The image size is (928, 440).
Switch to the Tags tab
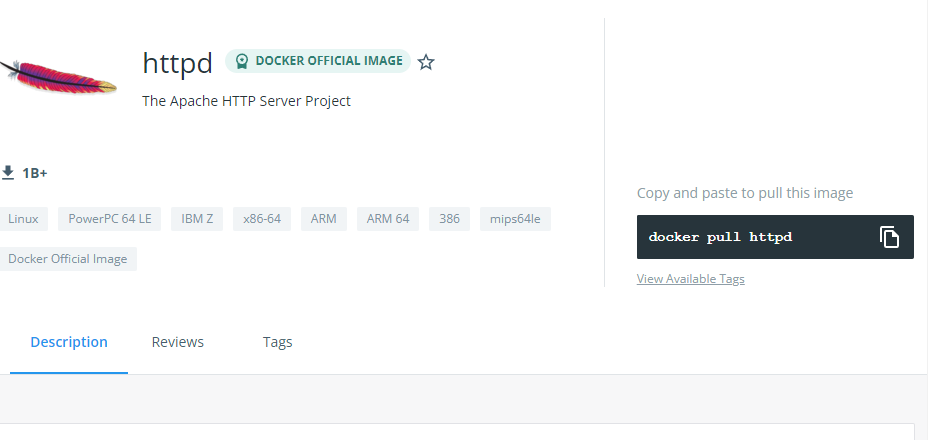278,342
